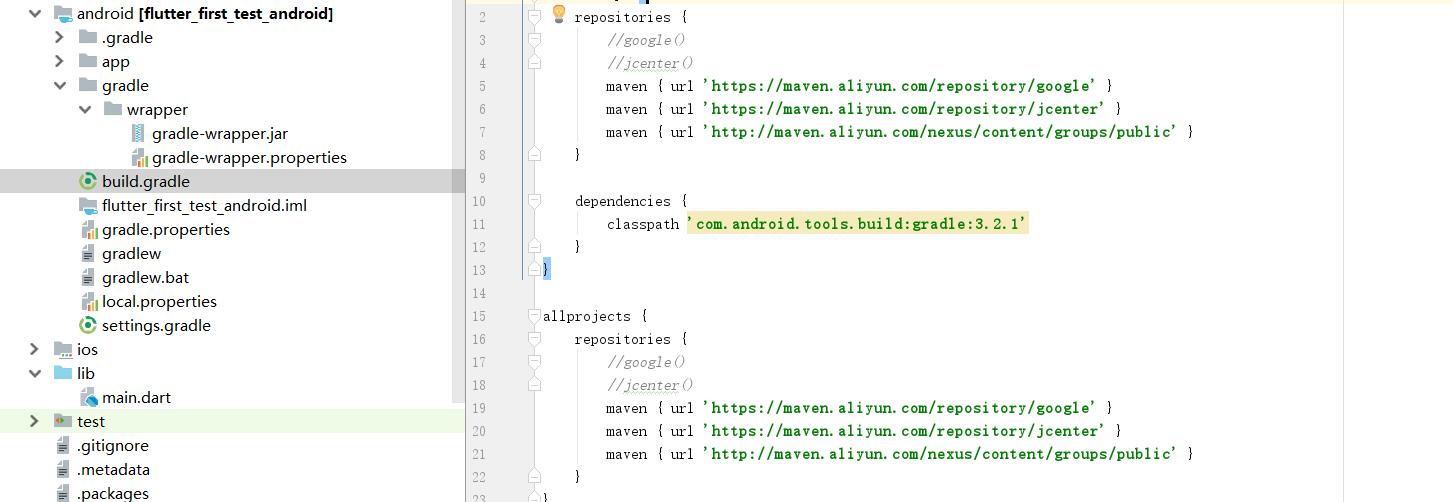This screenshot has width=1453, height=502.
Task: Click line number 14 in gutter
Action: click(481, 293)
